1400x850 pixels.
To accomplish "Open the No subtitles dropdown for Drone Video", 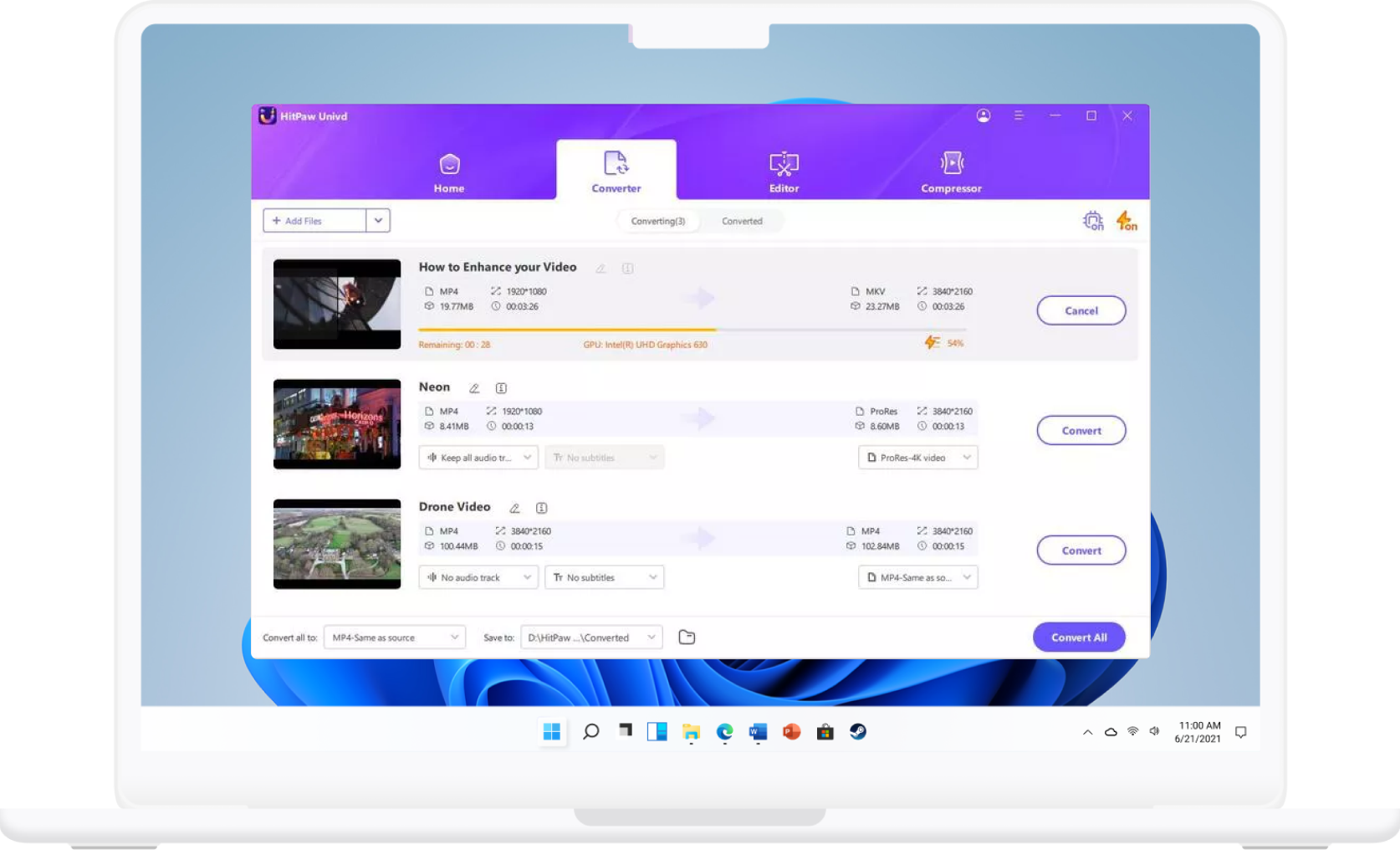I will 604,577.
